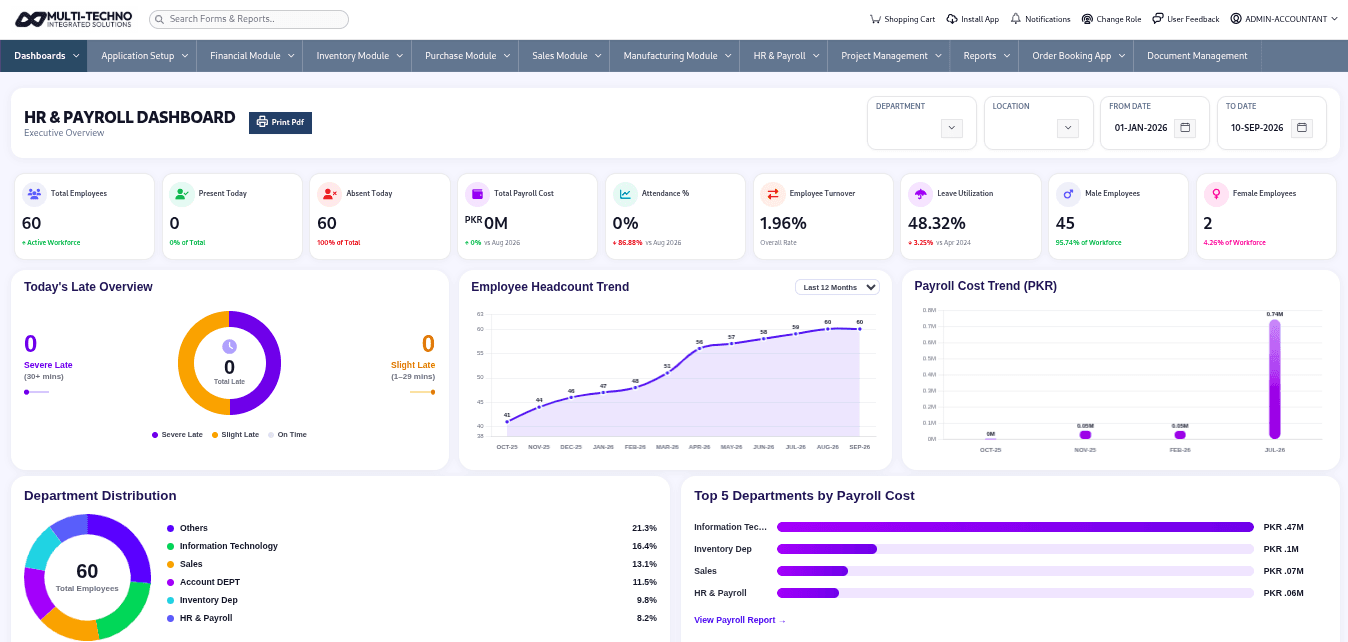Click the Change Role icon
1348x642 pixels.
[1087, 19]
